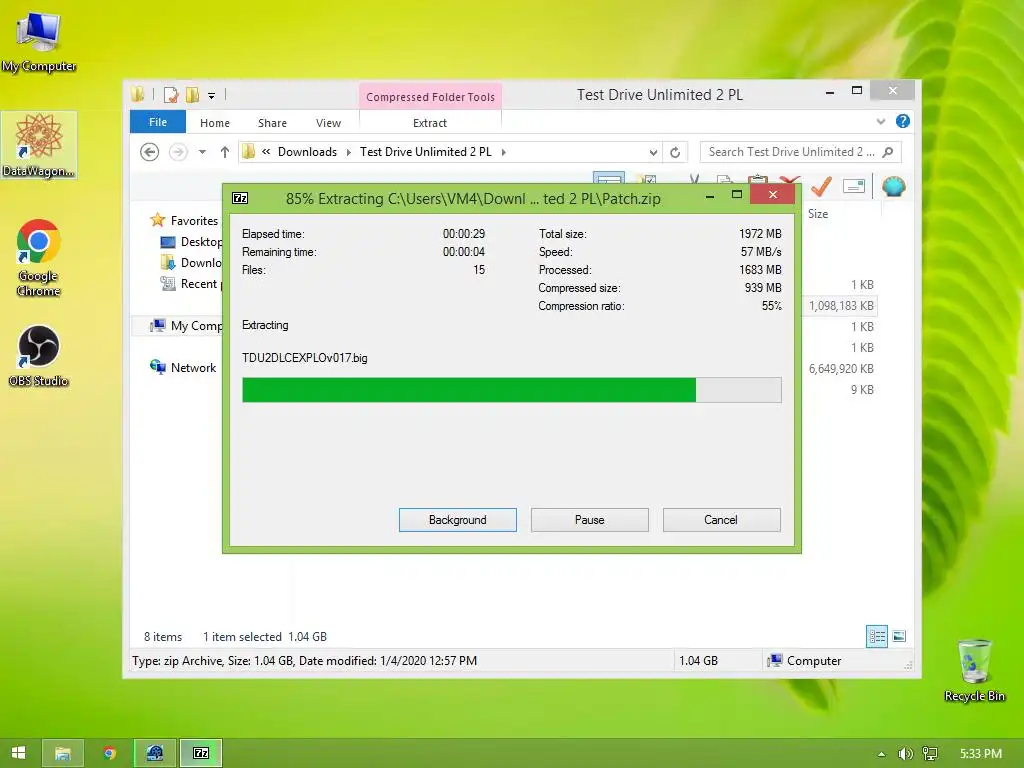The width and height of the screenshot is (1024, 768).
Task: Select My Computer in navigation pane
Action: pyautogui.click(x=186, y=325)
